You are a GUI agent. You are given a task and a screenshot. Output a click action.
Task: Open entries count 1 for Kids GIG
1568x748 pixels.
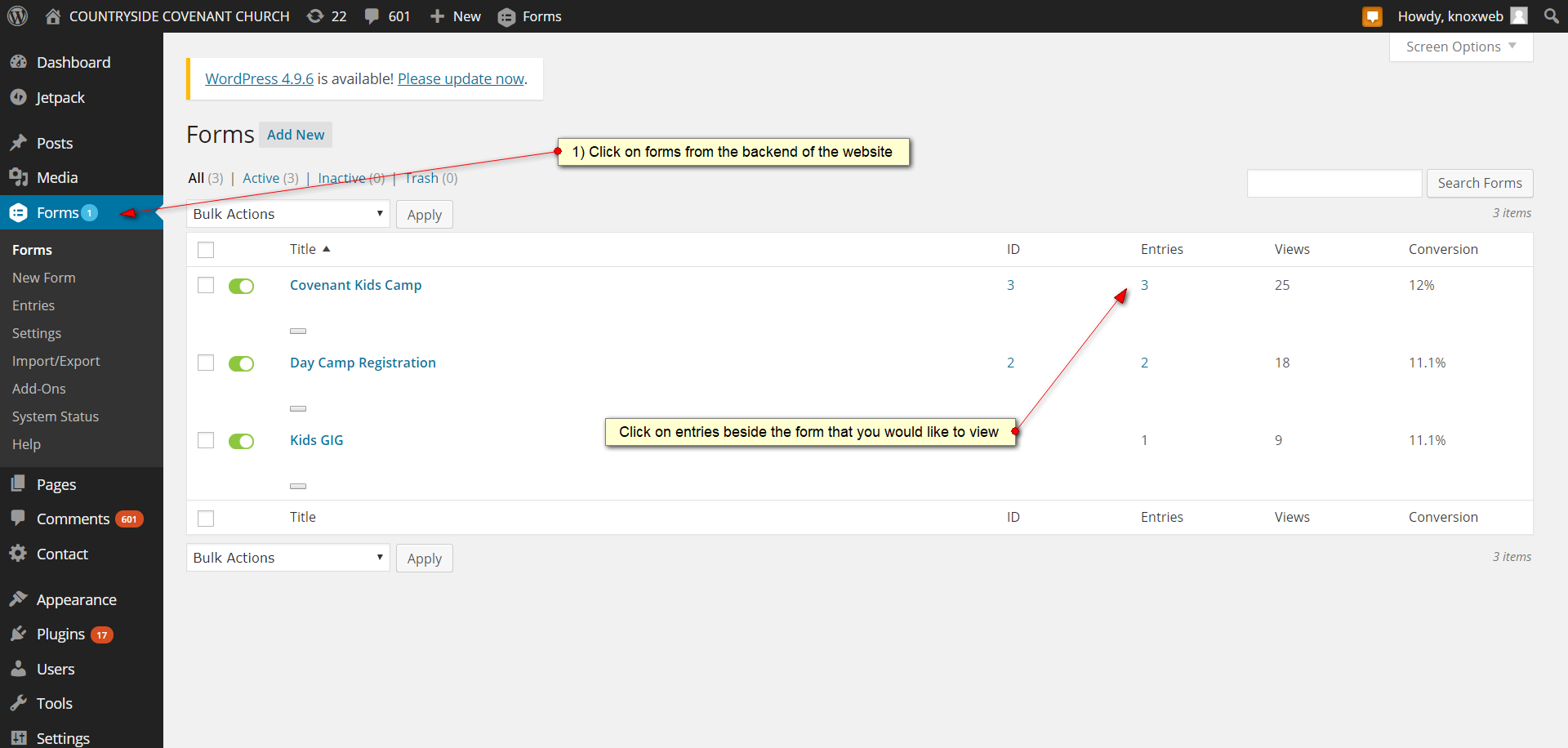click(x=1144, y=440)
